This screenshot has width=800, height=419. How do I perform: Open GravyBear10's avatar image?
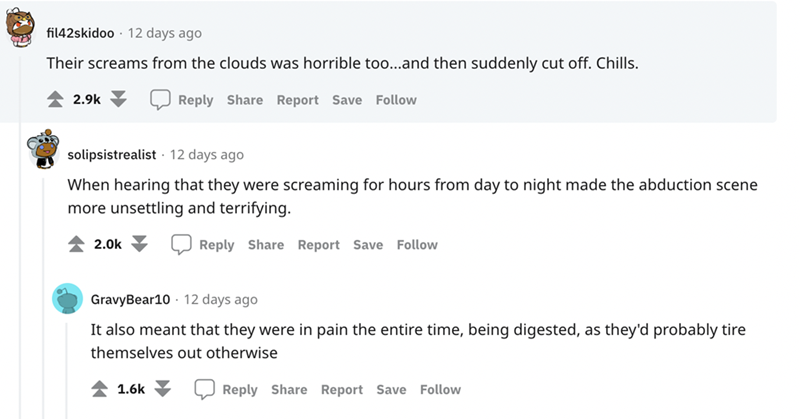(x=67, y=300)
